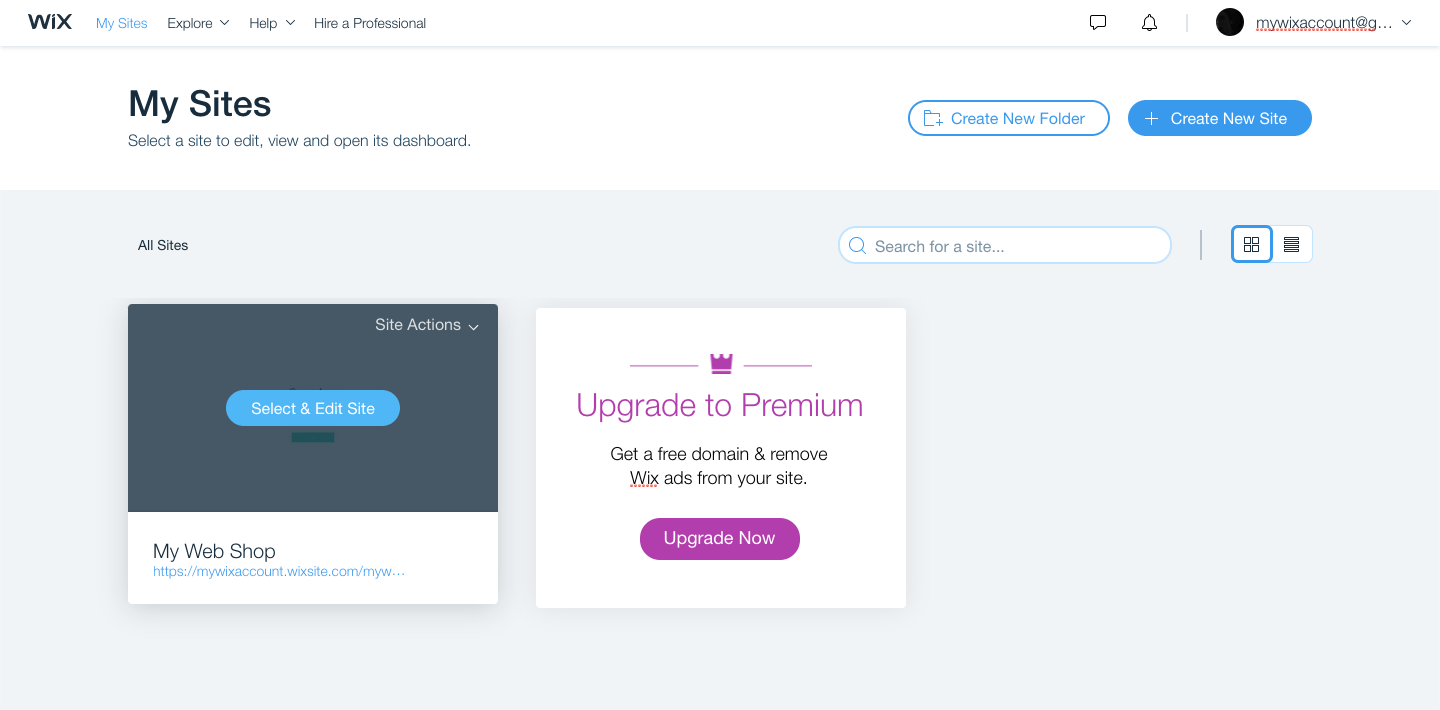Screen dimensions: 1440x710
Task: Expand the Help dropdown menu
Action: [x=272, y=23]
